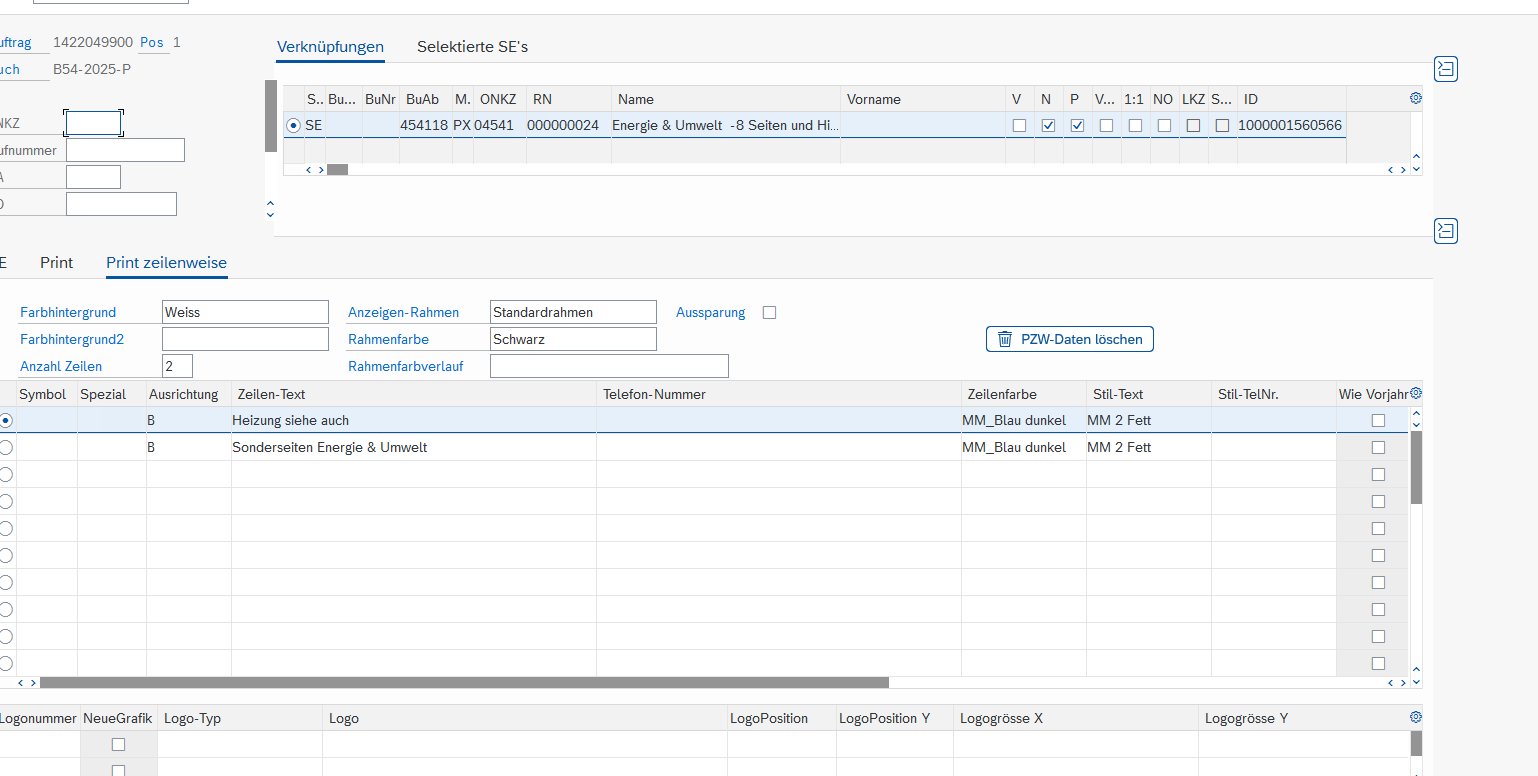This screenshot has width=1538, height=776.
Task: Click into the Farbhintergrund field containing Weiss
Action: pos(245,312)
